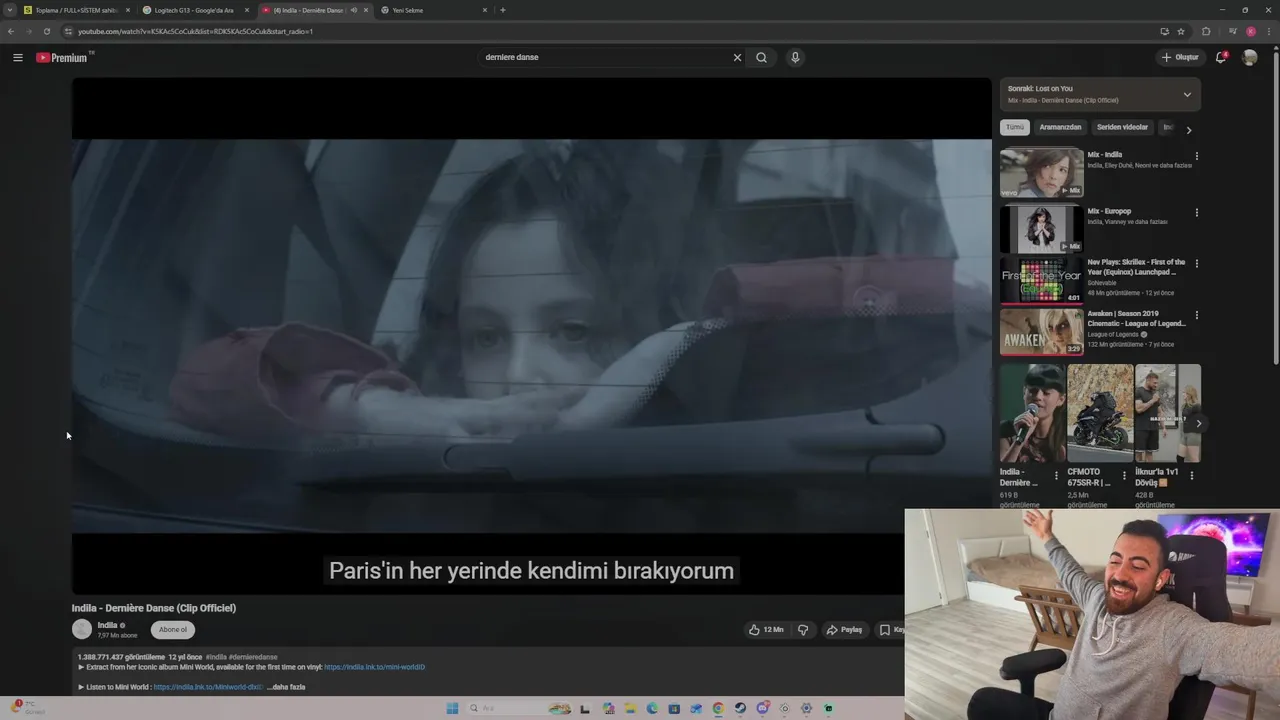Bookmark this page with the star icon
Viewport: 1280px width, 720px height.
coord(1181,31)
